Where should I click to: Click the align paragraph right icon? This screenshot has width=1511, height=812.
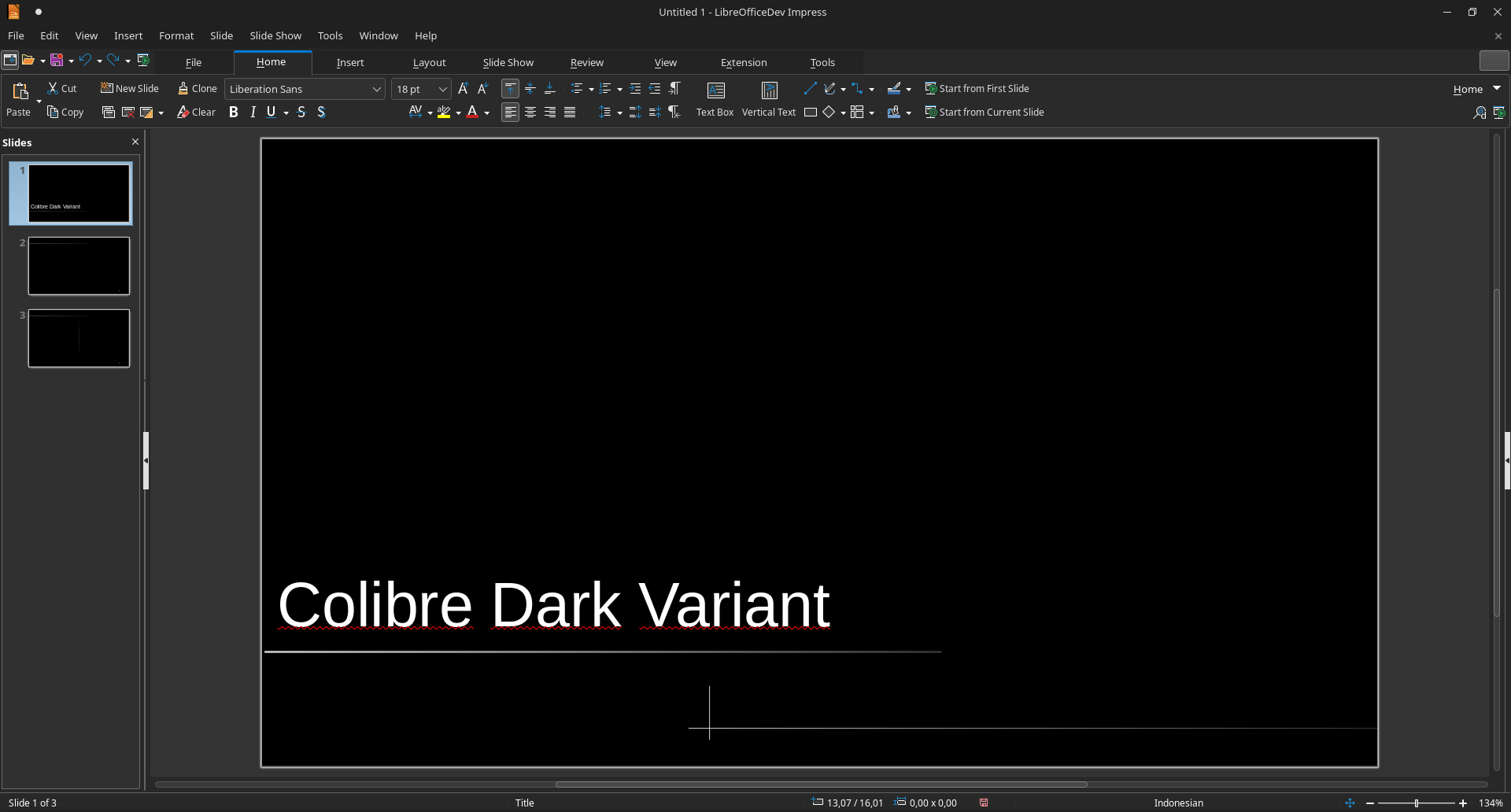(x=550, y=113)
